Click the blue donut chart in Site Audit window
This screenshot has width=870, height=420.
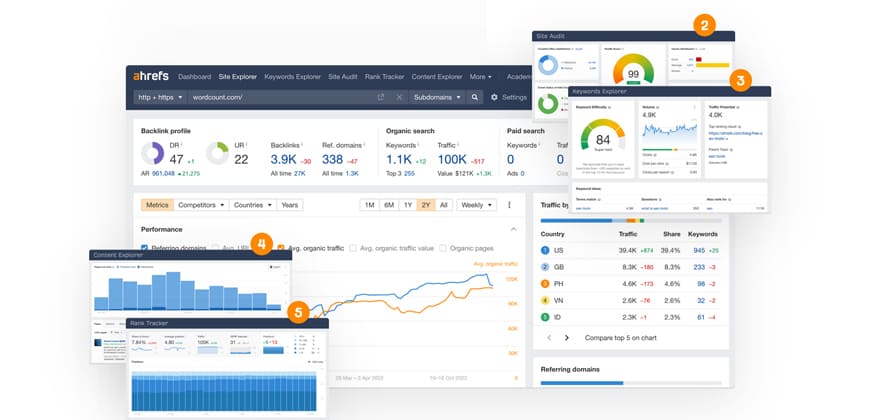[548, 65]
